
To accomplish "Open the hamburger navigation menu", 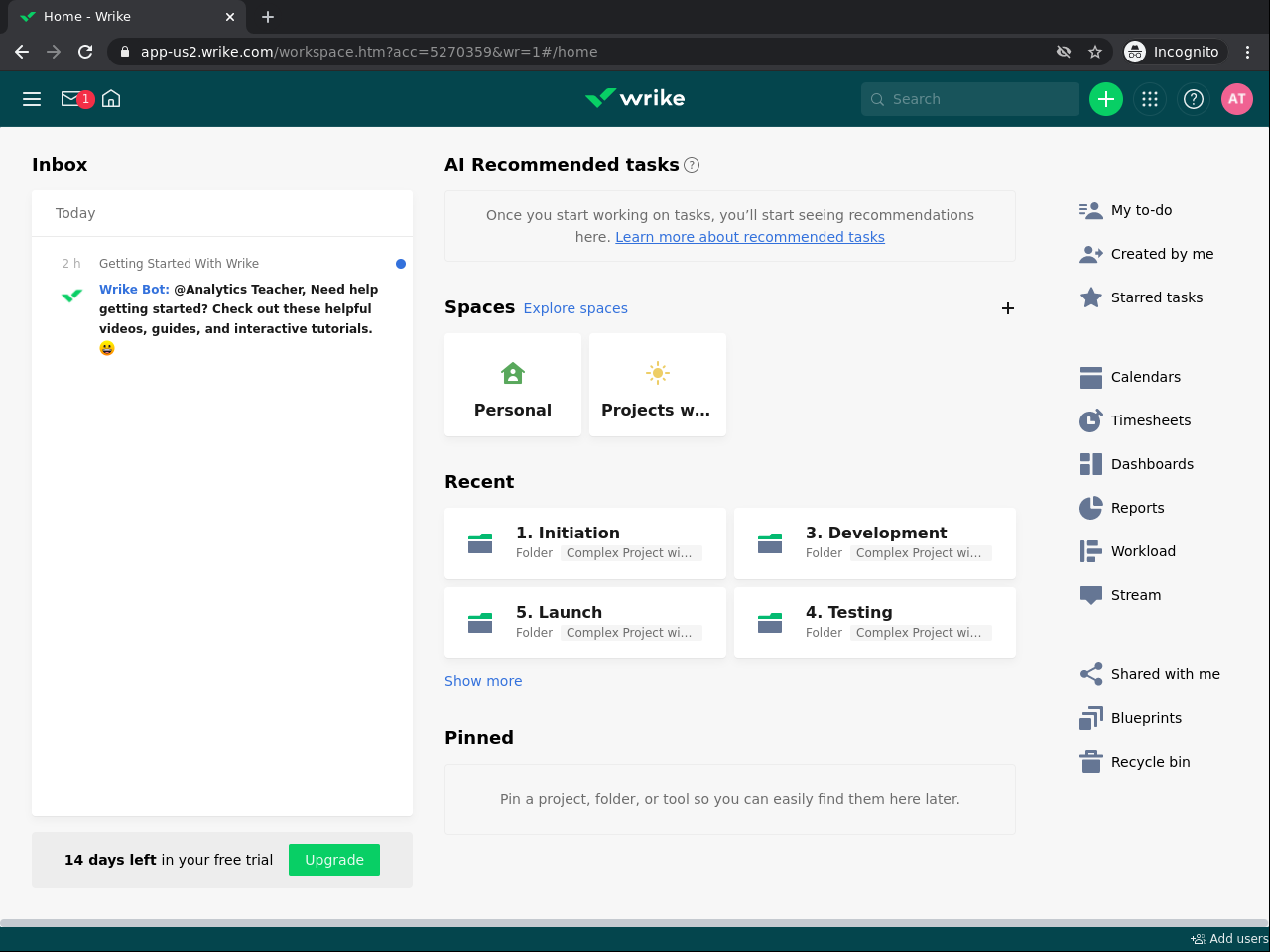I will click(32, 99).
